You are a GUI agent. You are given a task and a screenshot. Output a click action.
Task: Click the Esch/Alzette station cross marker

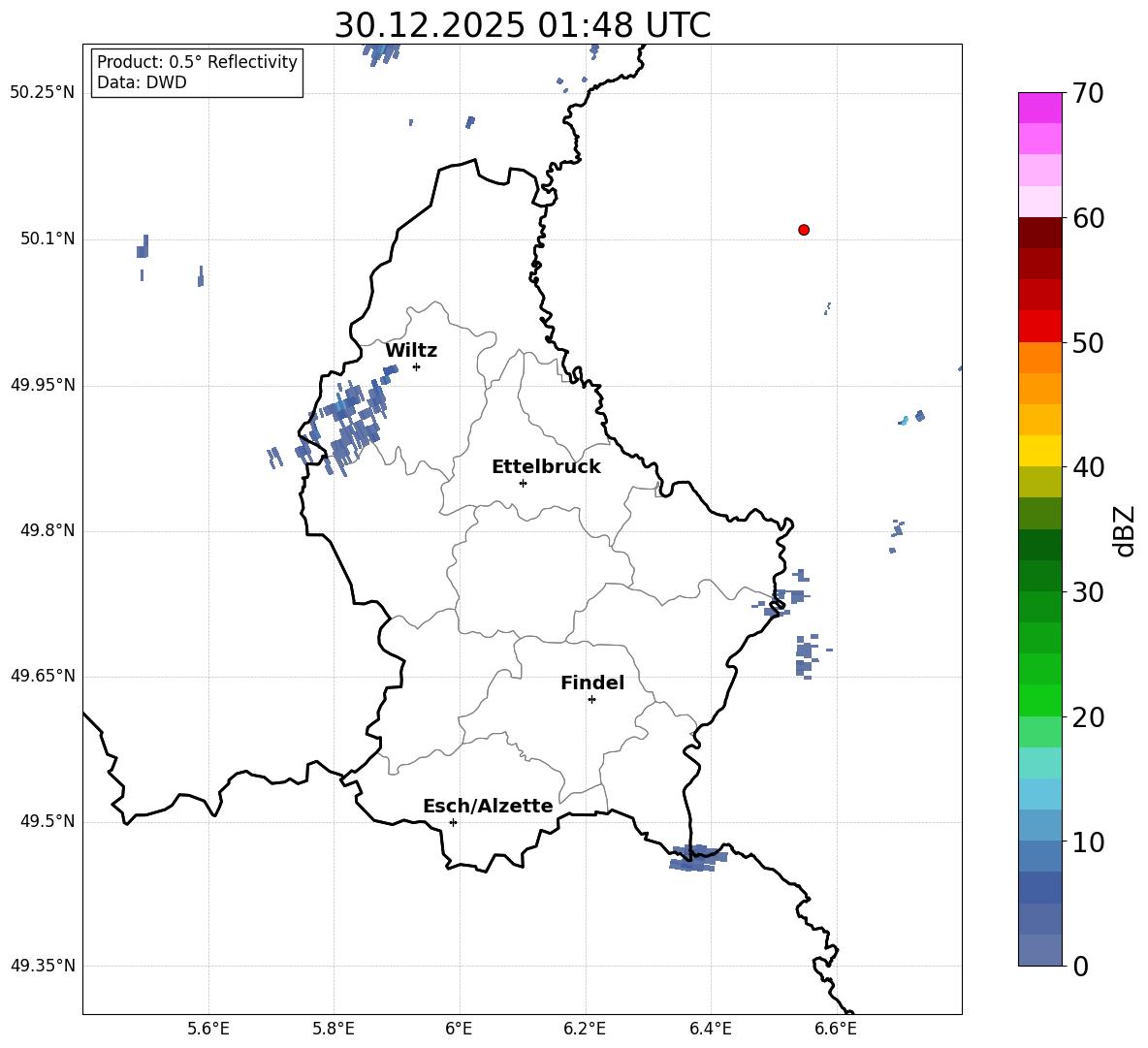pyautogui.click(x=453, y=822)
